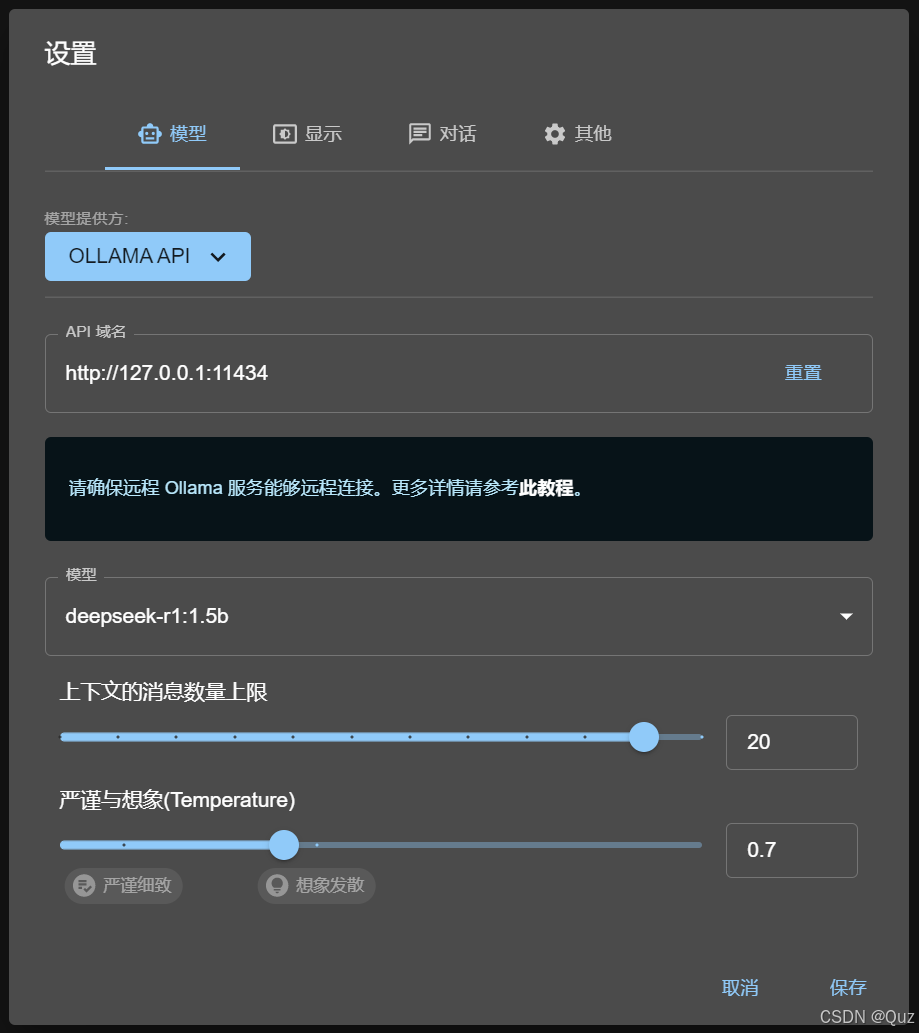Click the checkmark icon in the 严谨细致 chip

(x=84, y=885)
